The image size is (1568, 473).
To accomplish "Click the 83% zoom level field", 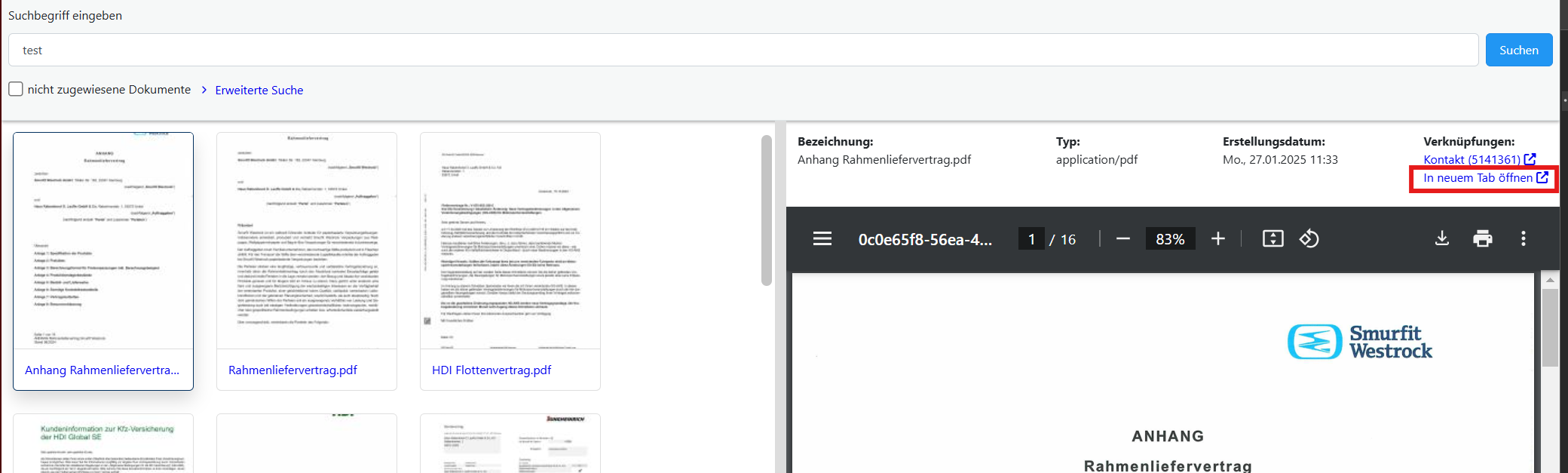I will click(x=1170, y=239).
